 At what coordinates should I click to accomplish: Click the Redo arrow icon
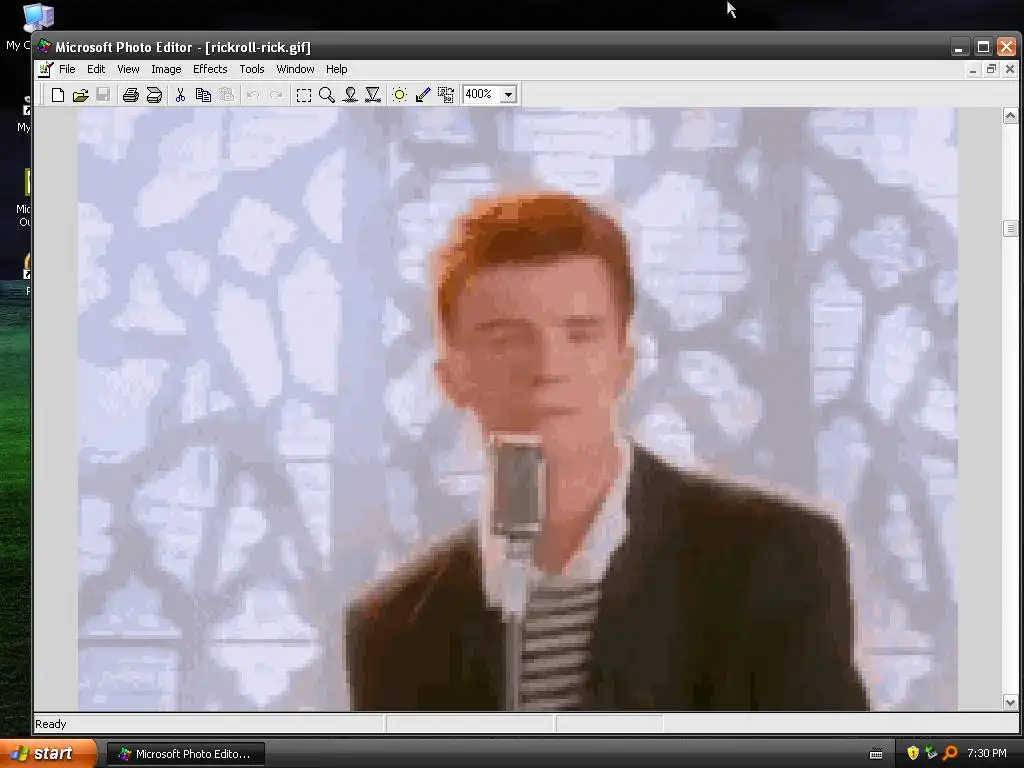click(x=276, y=95)
